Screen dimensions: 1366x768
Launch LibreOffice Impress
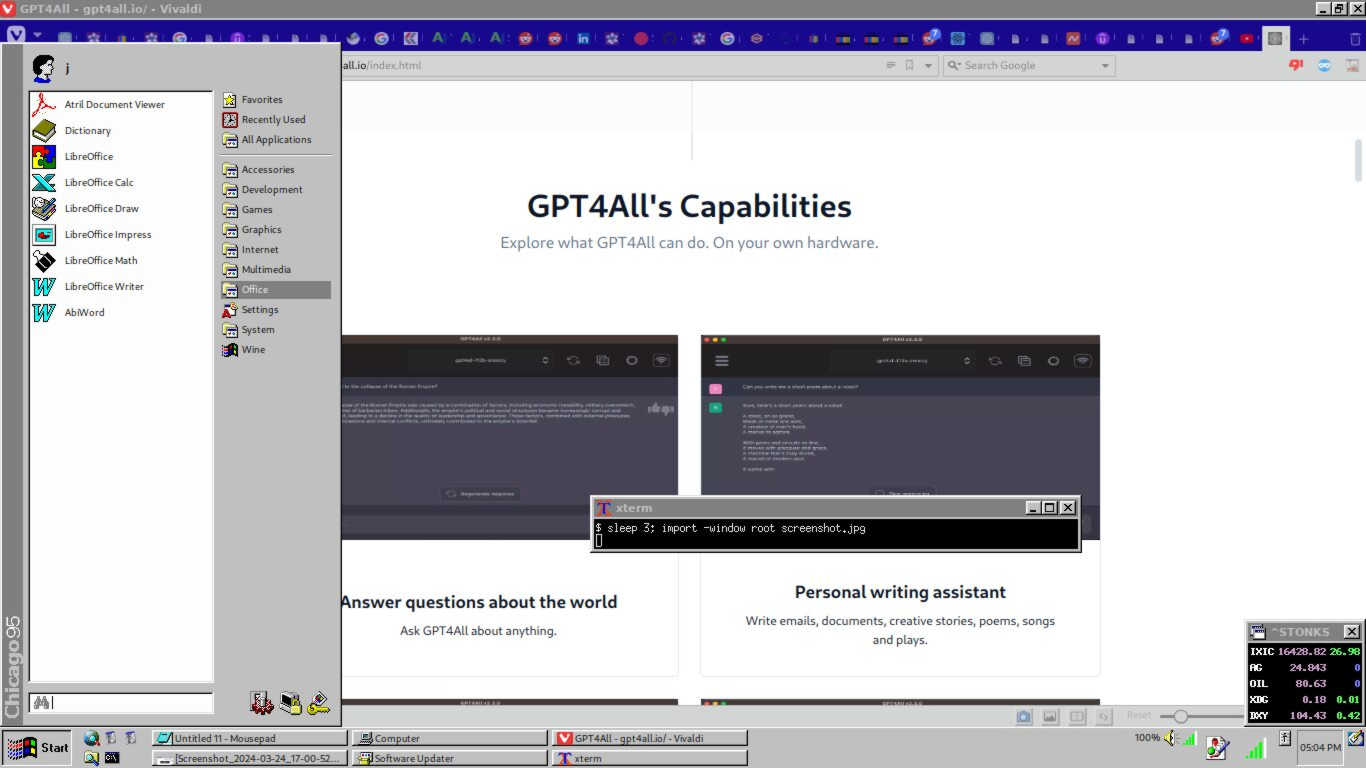point(107,234)
